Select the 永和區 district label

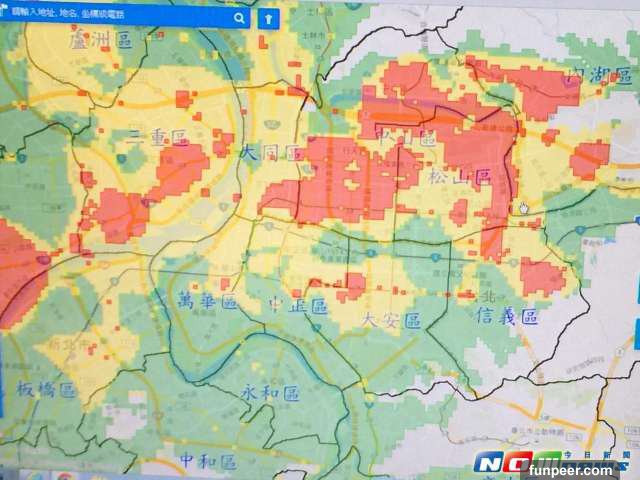click(270, 392)
